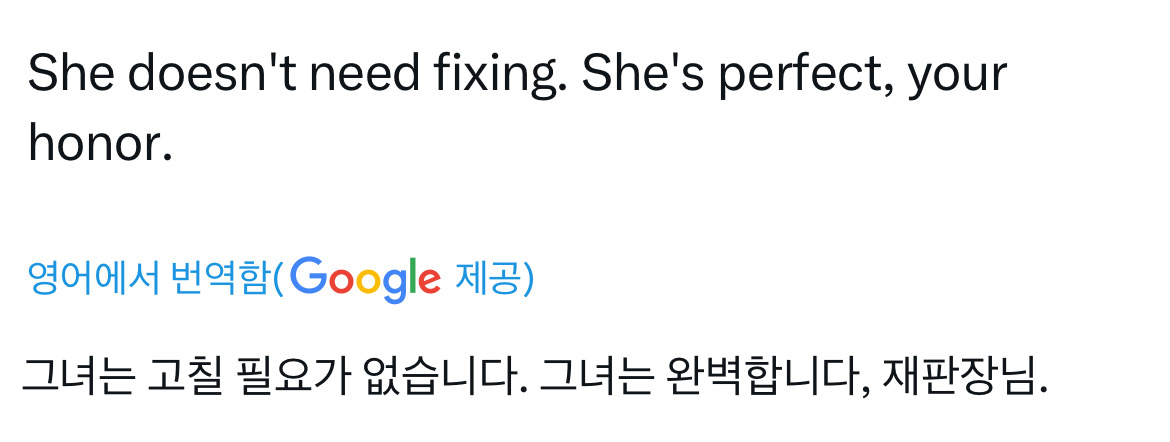This screenshot has width=1170, height=442.
Task: Click the blue word "영어에서"
Action: coord(93,279)
